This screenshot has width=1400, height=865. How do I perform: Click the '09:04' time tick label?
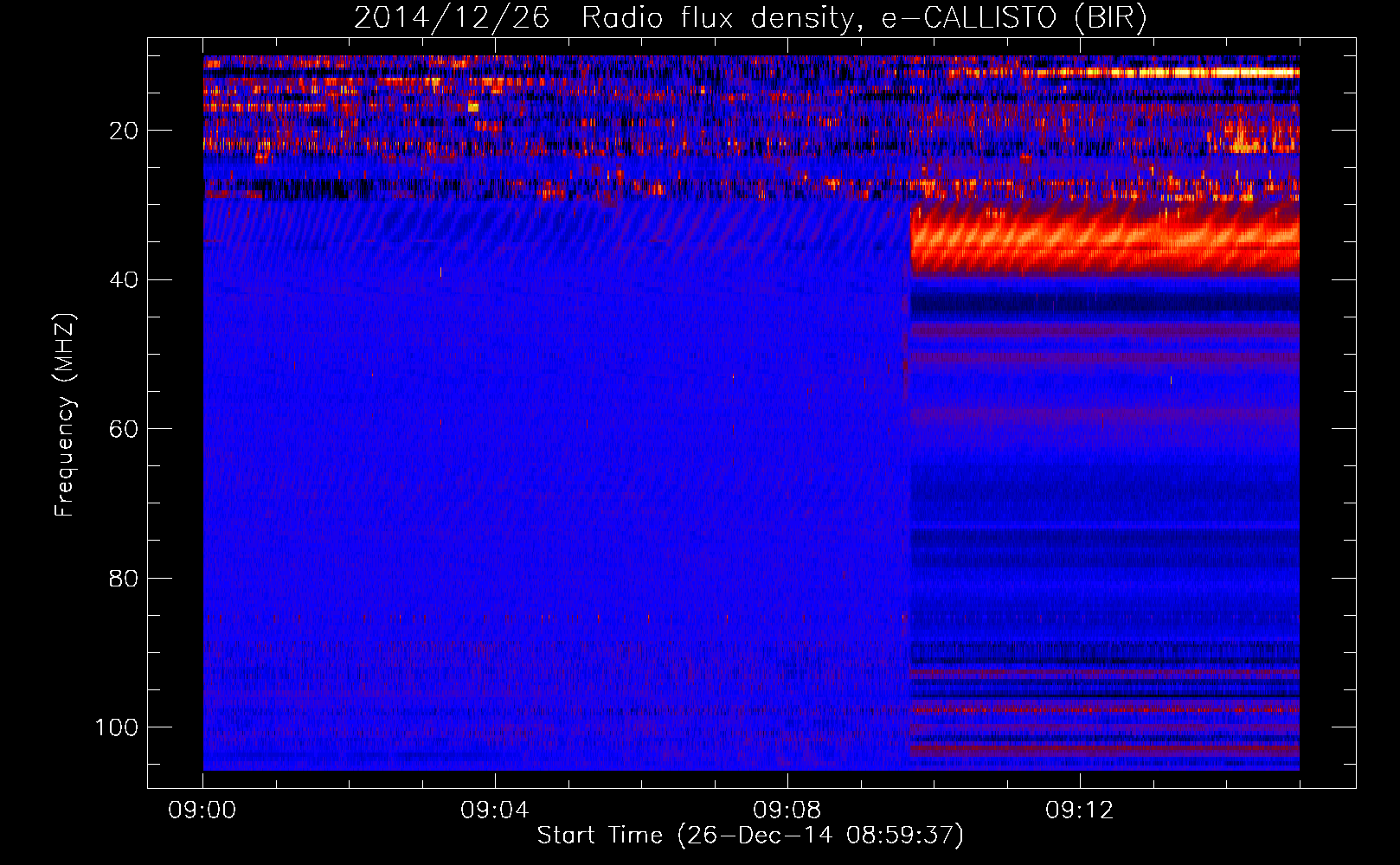click(x=494, y=811)
